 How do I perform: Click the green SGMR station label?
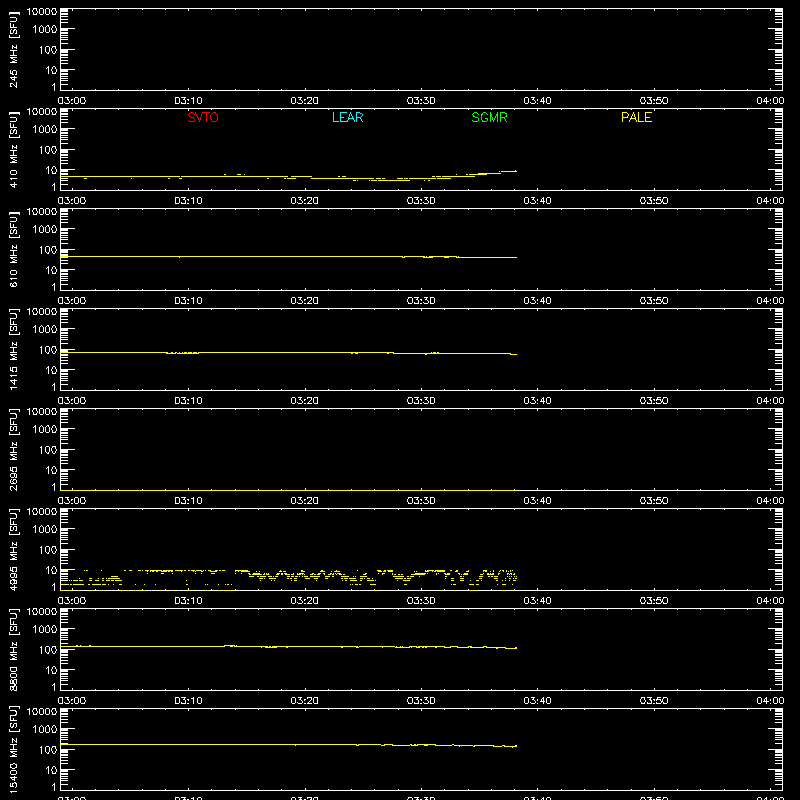click(489, 117)
